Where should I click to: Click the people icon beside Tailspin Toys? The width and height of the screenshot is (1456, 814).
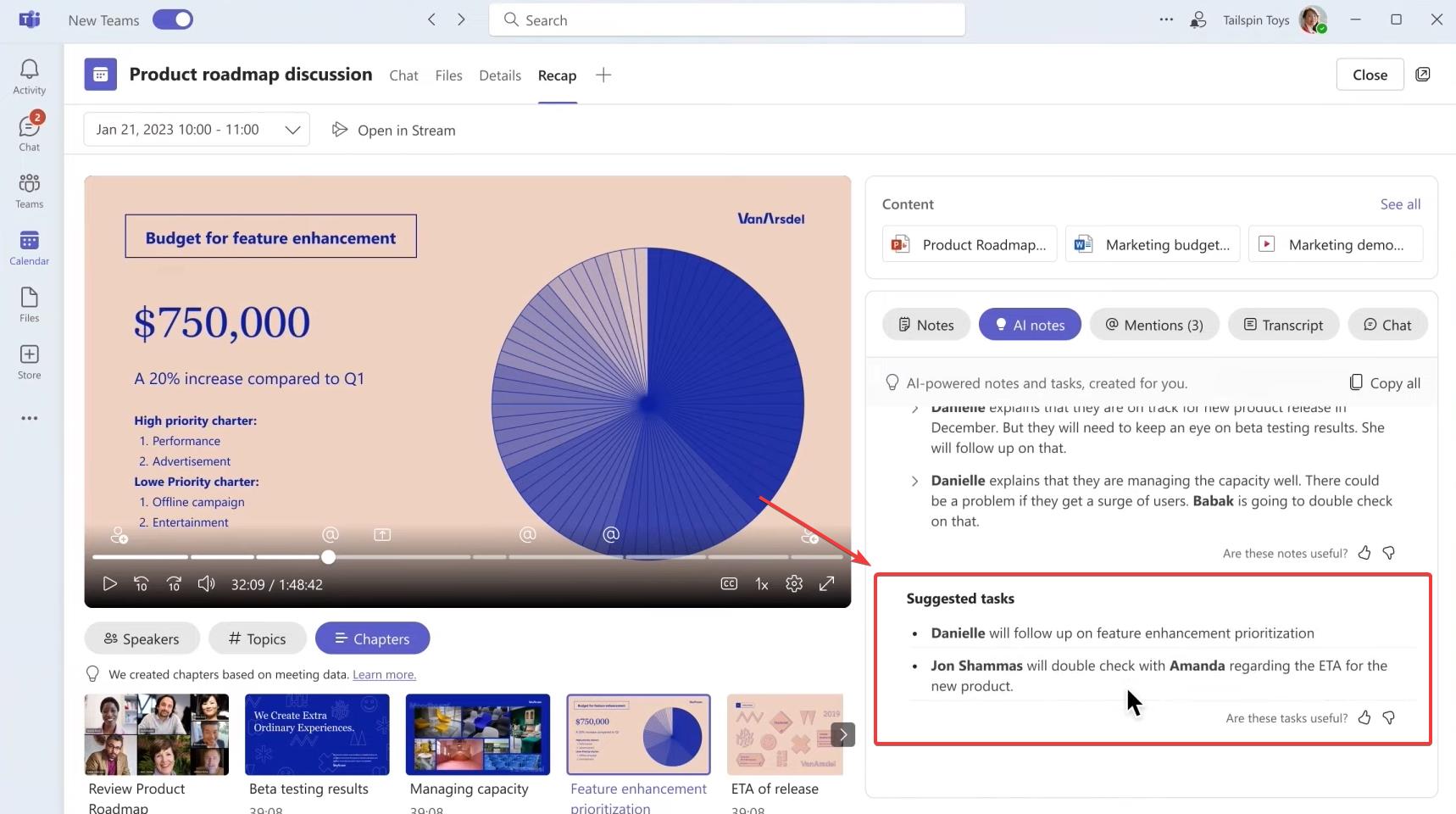1198,20
